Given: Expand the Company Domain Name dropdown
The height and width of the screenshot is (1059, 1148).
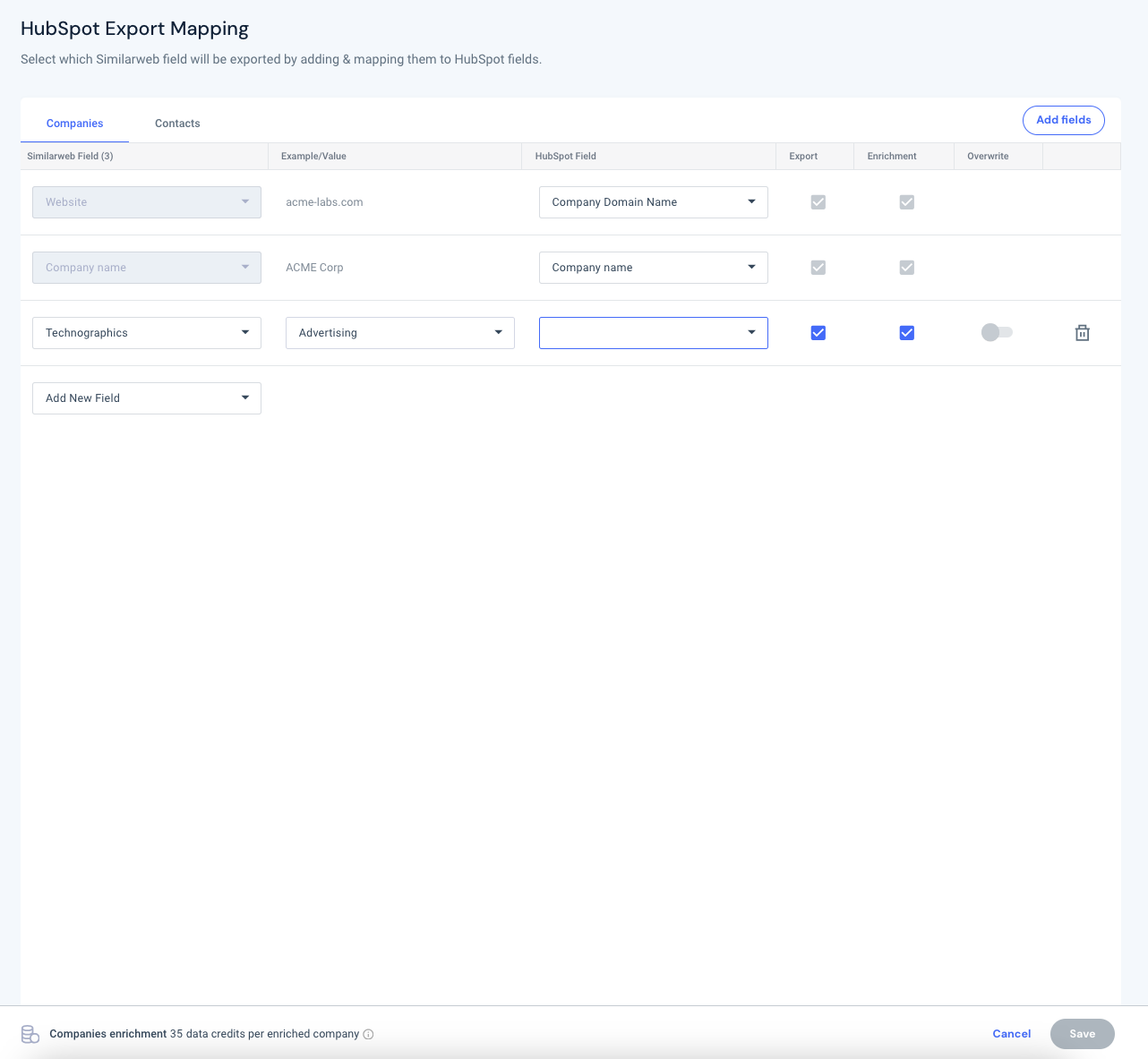Looking at the screenshot, I should coord(654,202).
